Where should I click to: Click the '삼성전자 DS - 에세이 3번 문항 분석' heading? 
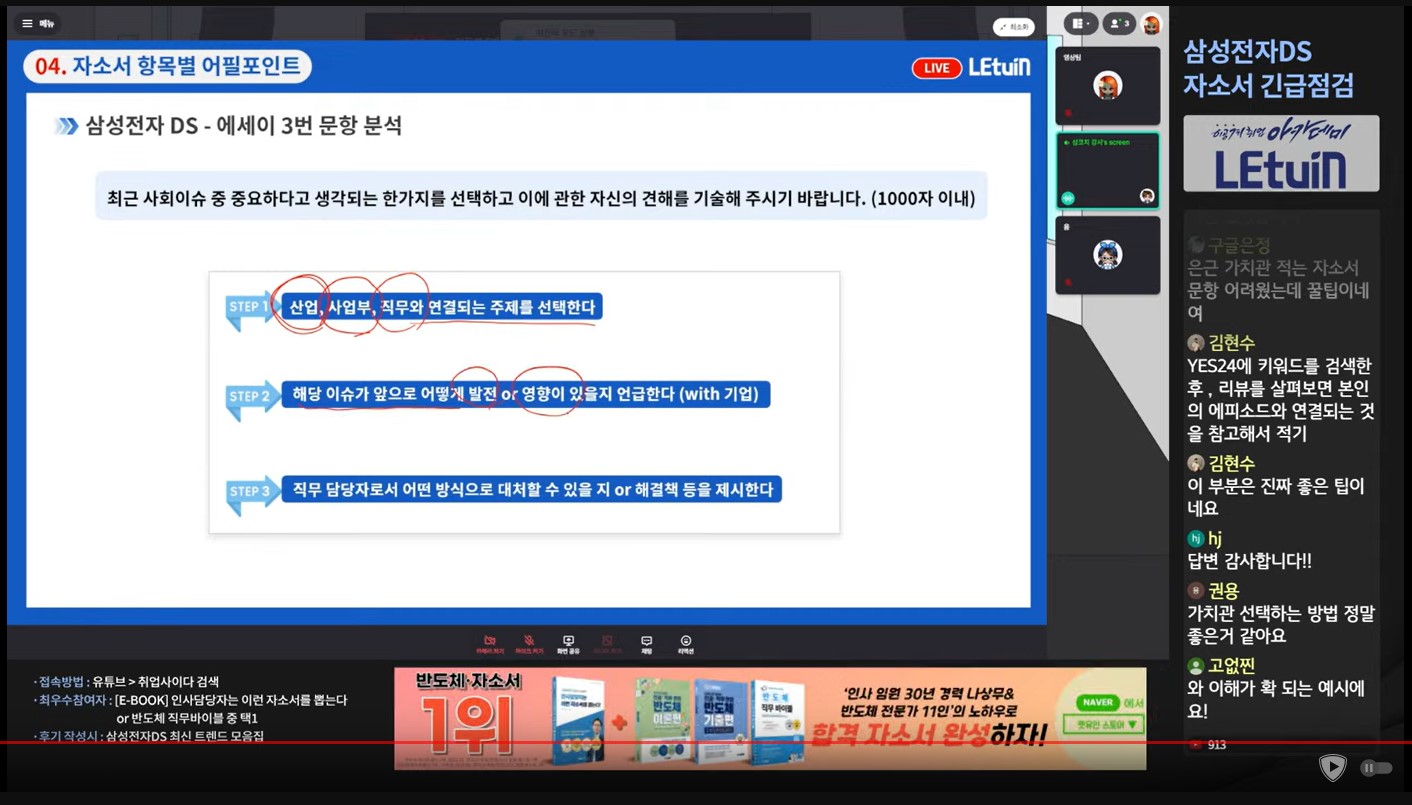243,126
